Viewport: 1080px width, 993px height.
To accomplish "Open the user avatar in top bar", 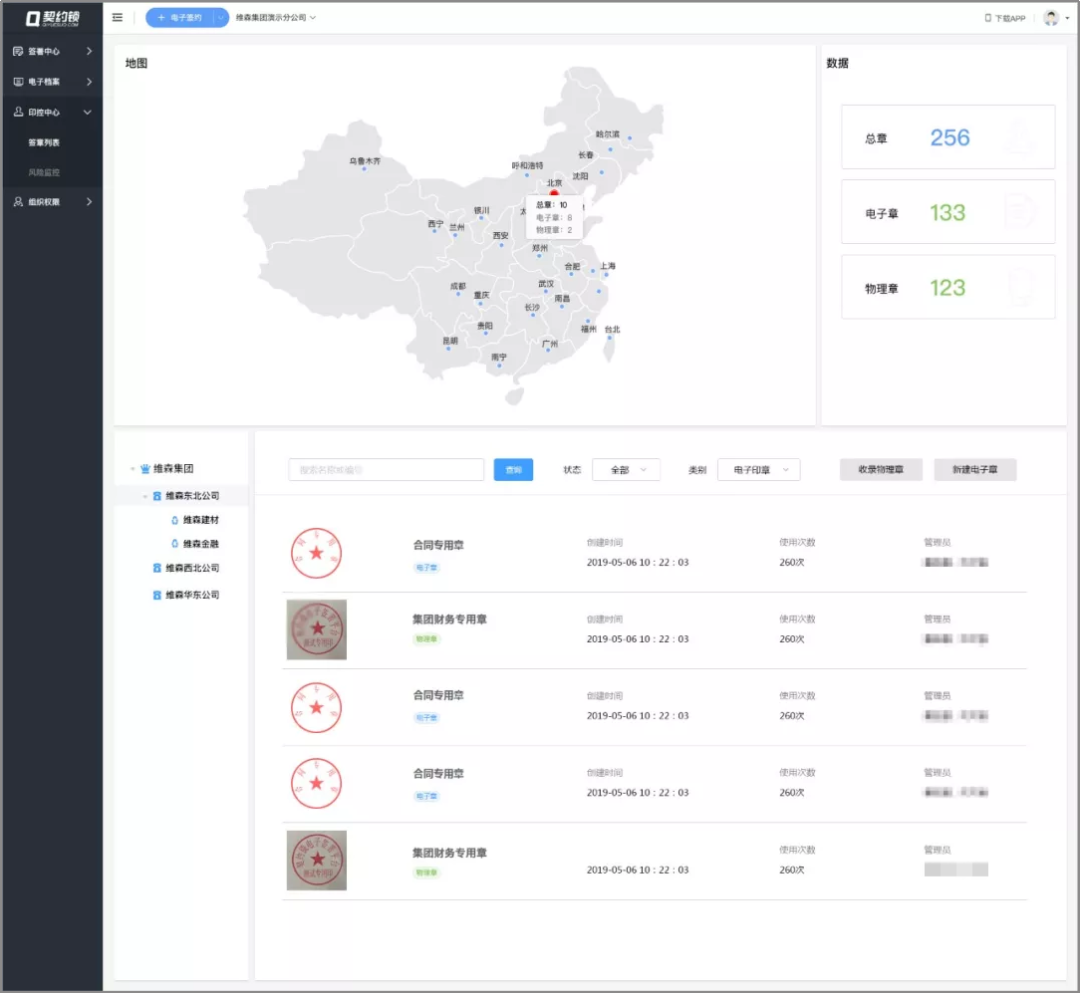I will (x=1050, y=18).
